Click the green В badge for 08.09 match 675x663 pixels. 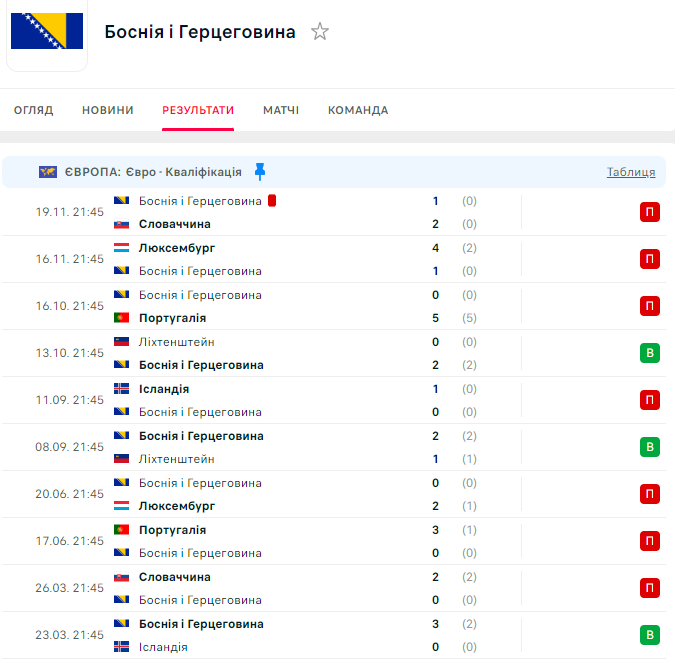[x=650, y=447]
